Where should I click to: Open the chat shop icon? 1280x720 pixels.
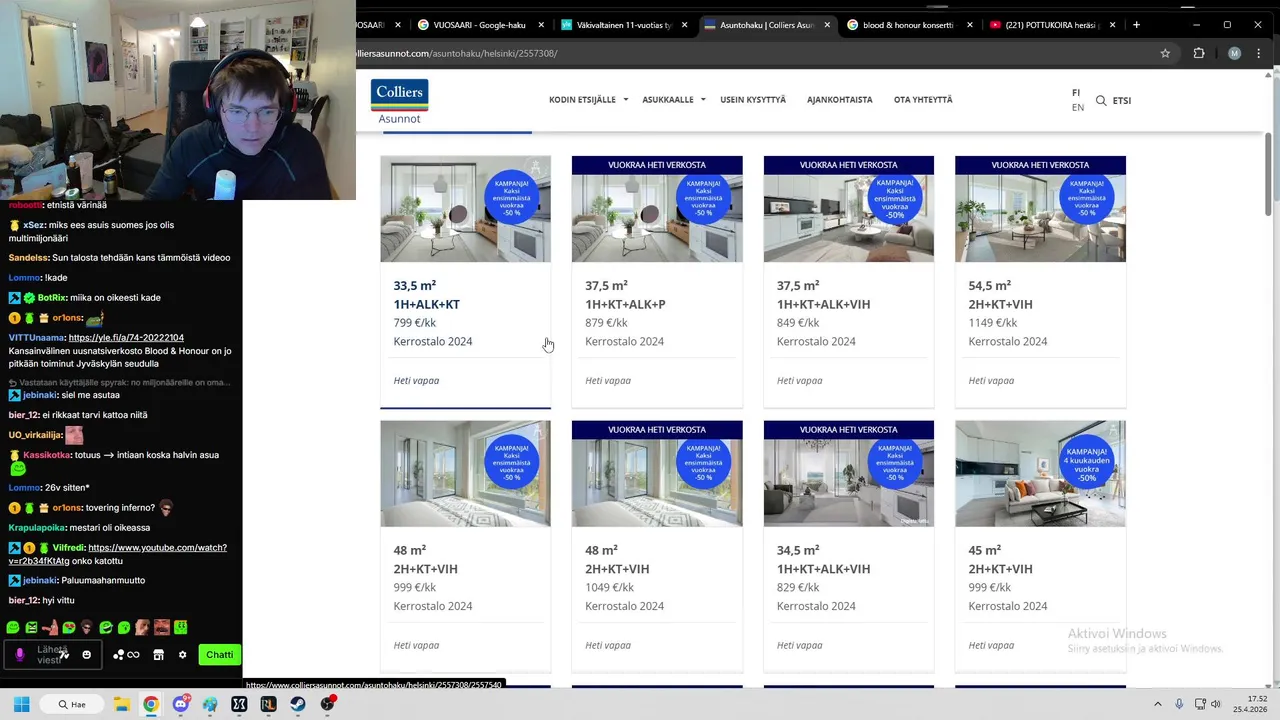coord(158,655)
